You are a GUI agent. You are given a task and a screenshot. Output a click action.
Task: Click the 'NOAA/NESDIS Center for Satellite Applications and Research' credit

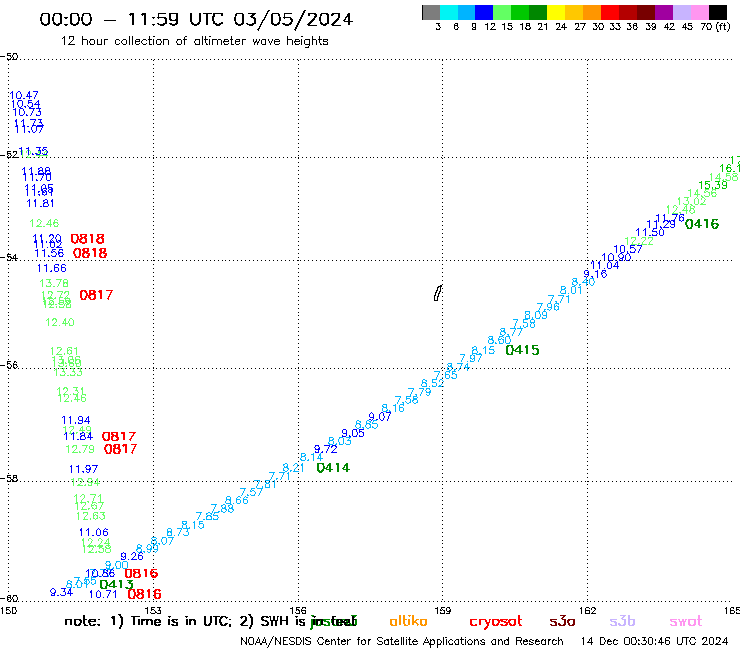point(402,641)
